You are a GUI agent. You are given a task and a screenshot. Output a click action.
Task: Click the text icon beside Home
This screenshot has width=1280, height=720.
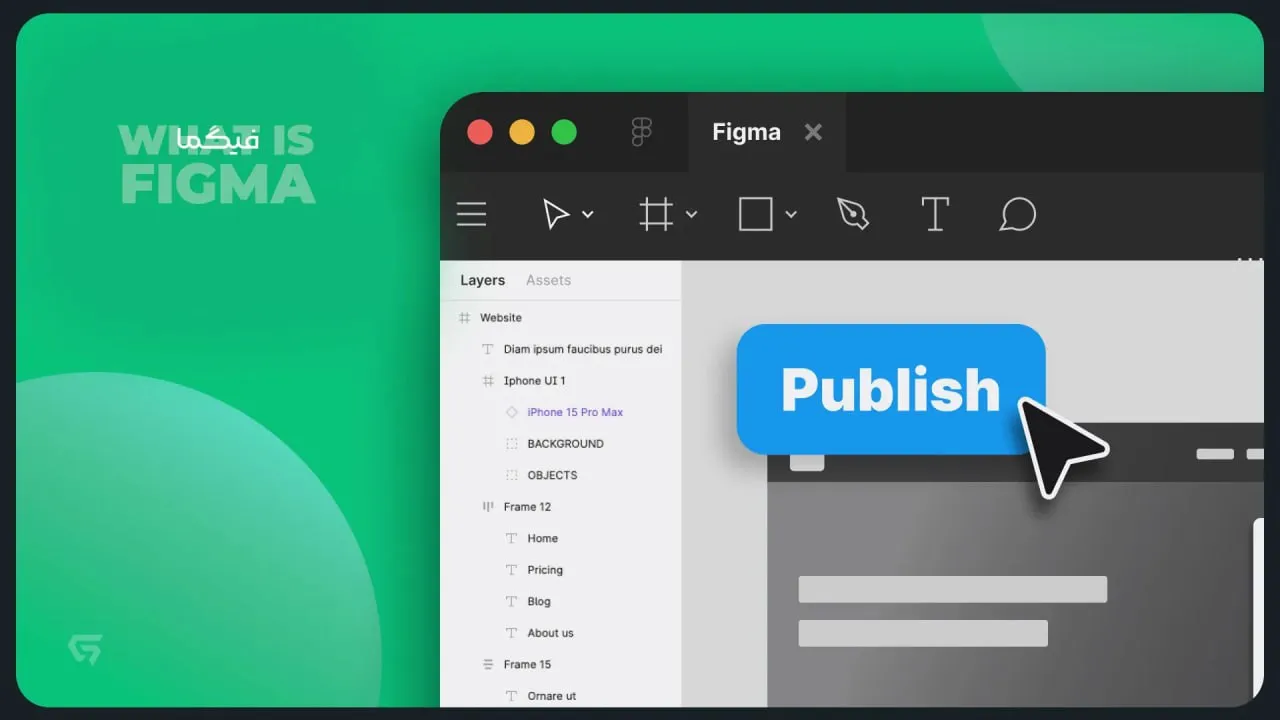[511, 538]
